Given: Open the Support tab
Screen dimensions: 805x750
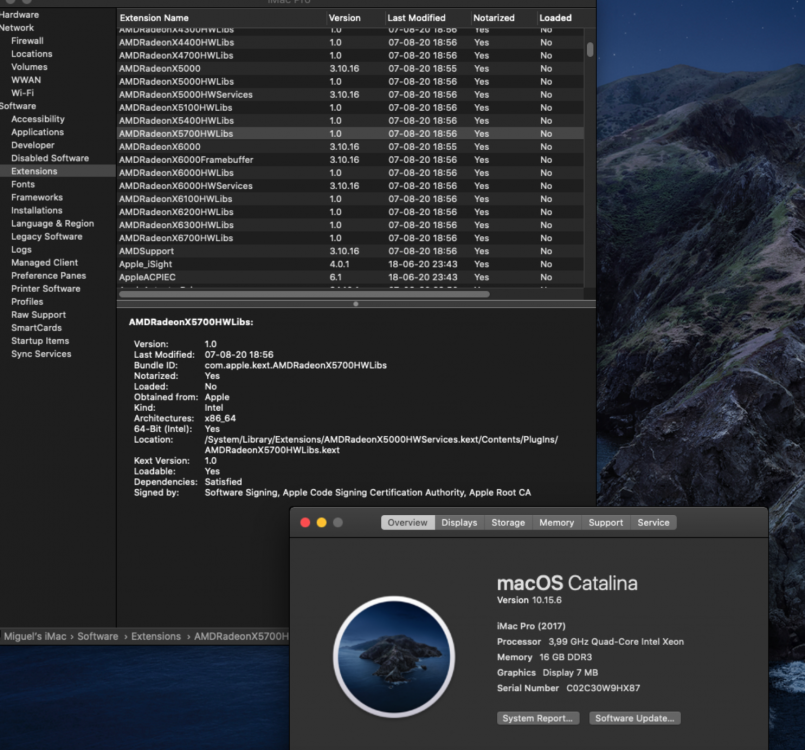Looking at the screenshot, I should (606, 523).
